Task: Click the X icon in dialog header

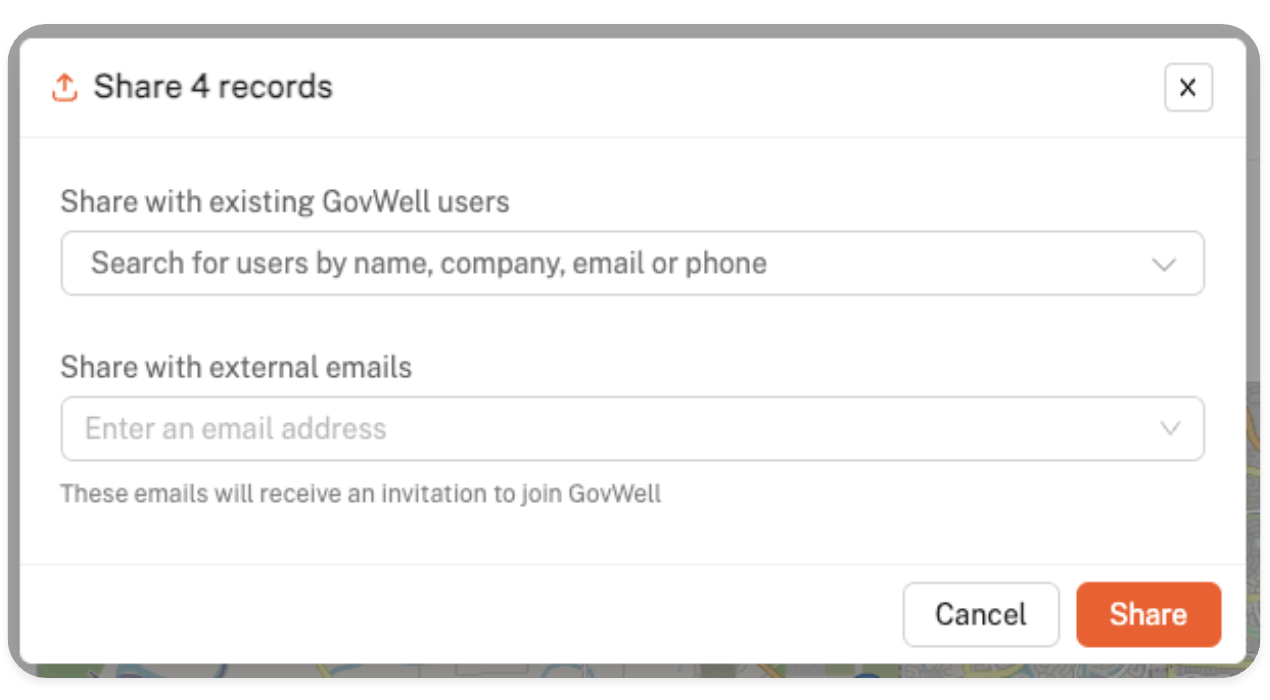Action: coord(1188,88)
